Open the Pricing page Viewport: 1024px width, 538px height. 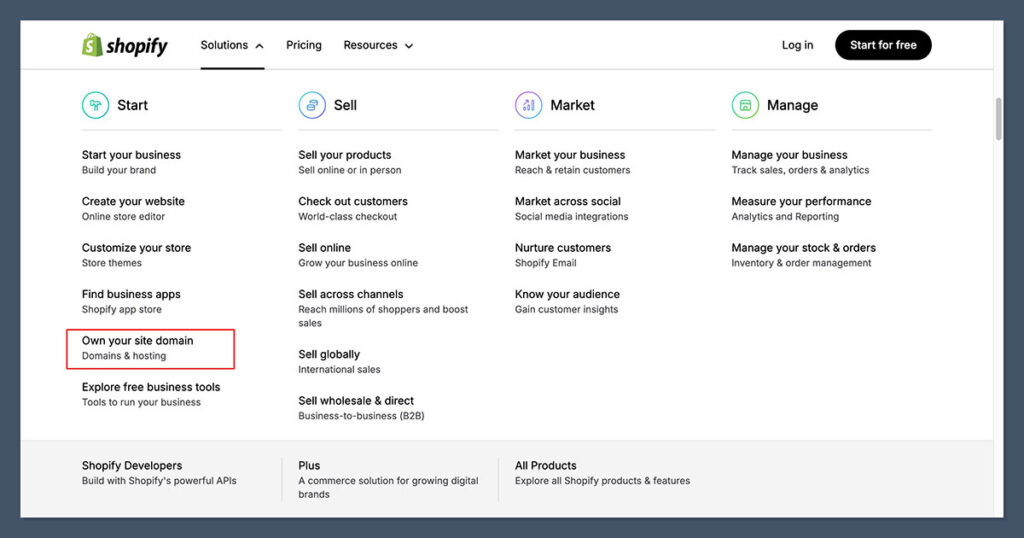point(304,45)
